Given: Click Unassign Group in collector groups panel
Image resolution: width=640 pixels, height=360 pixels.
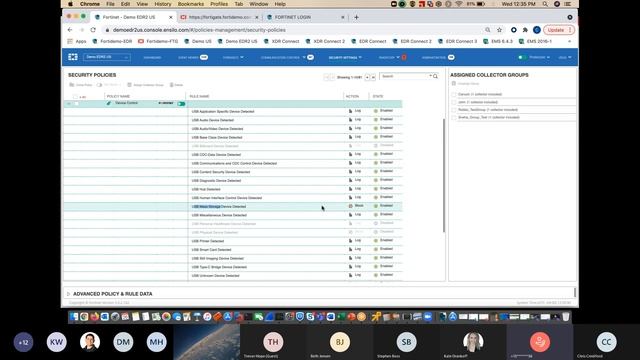Looking at the screenshot, I should 465,84.
